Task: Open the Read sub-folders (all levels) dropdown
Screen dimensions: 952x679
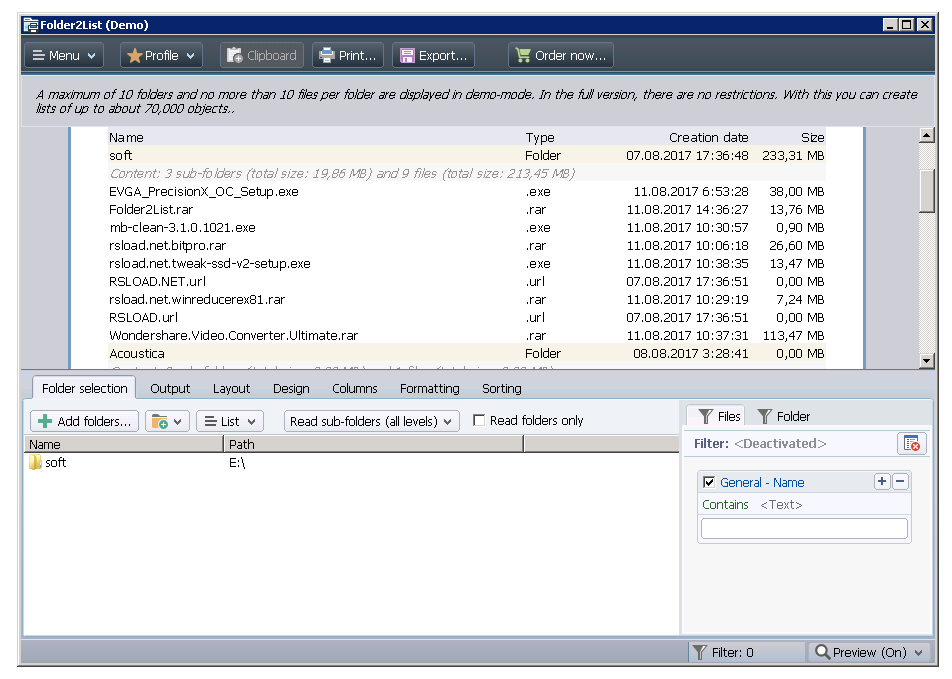Action: pos(371,422)
